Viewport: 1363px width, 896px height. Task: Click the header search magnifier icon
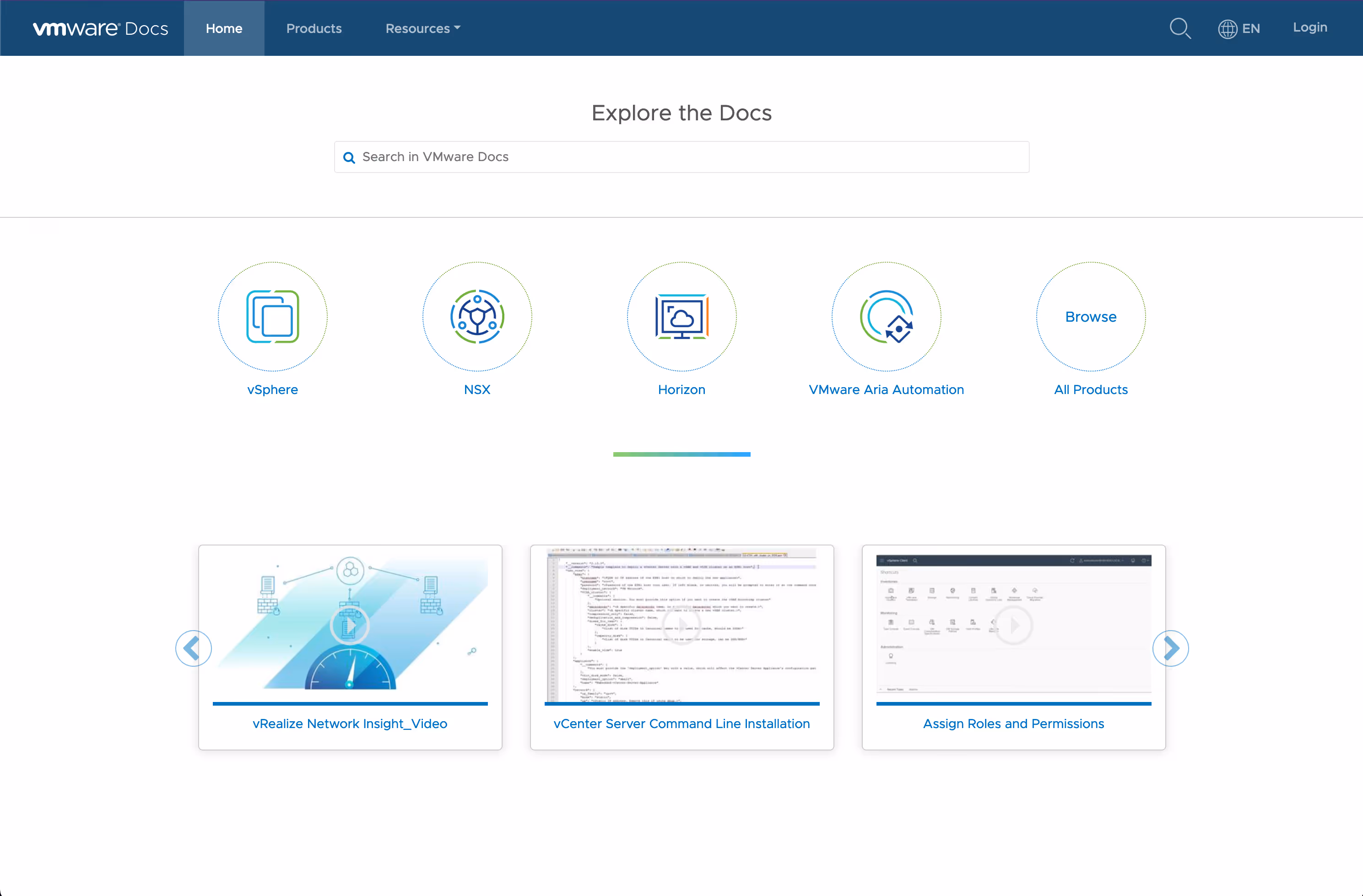pos(1180,28)
